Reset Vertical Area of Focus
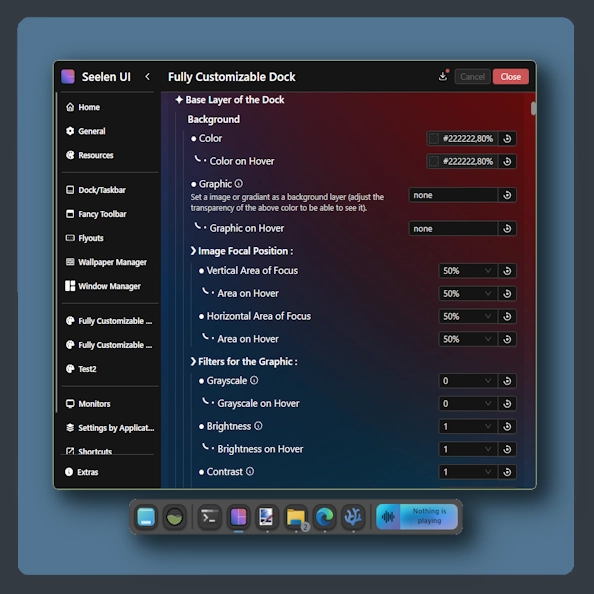Screen dimensions: 594x594 click(507, 271)
